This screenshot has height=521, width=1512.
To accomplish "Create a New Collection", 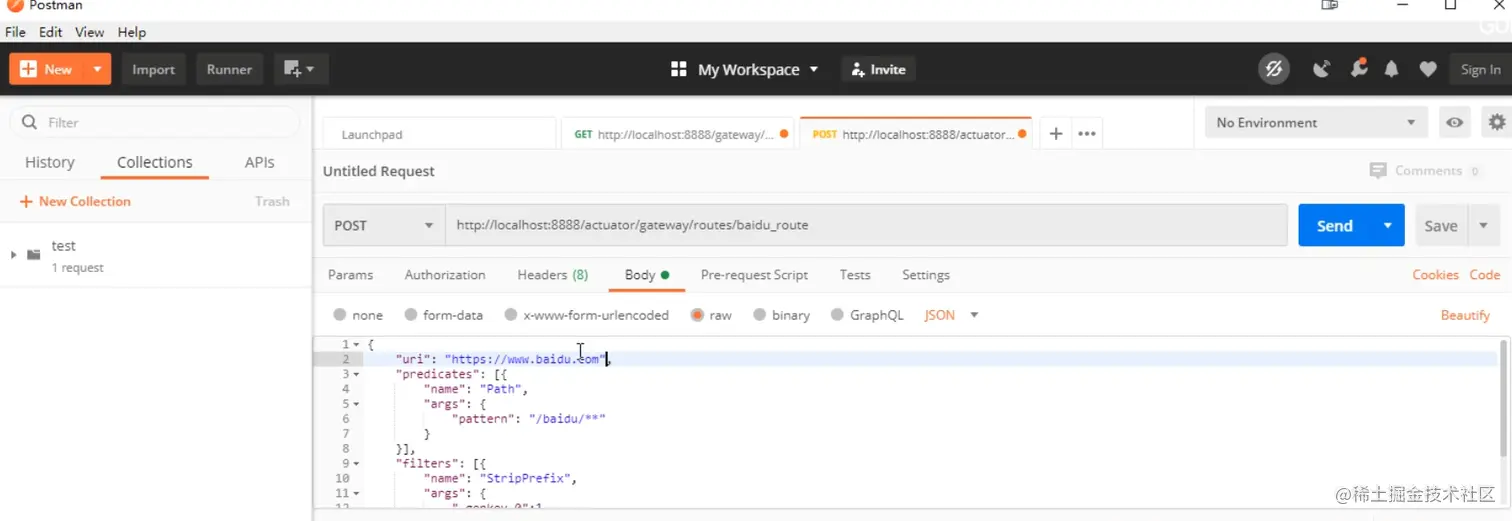I will (76, 201).
